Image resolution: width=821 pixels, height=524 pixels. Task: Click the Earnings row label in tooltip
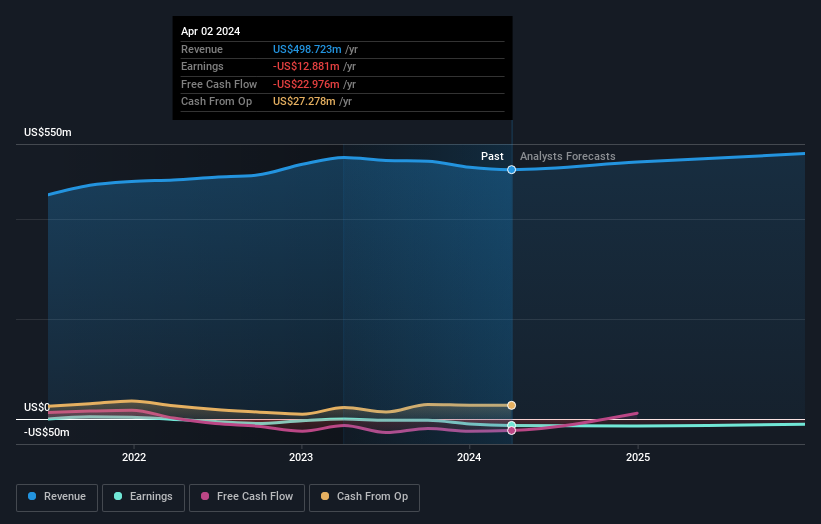click(x=202, y=66)
